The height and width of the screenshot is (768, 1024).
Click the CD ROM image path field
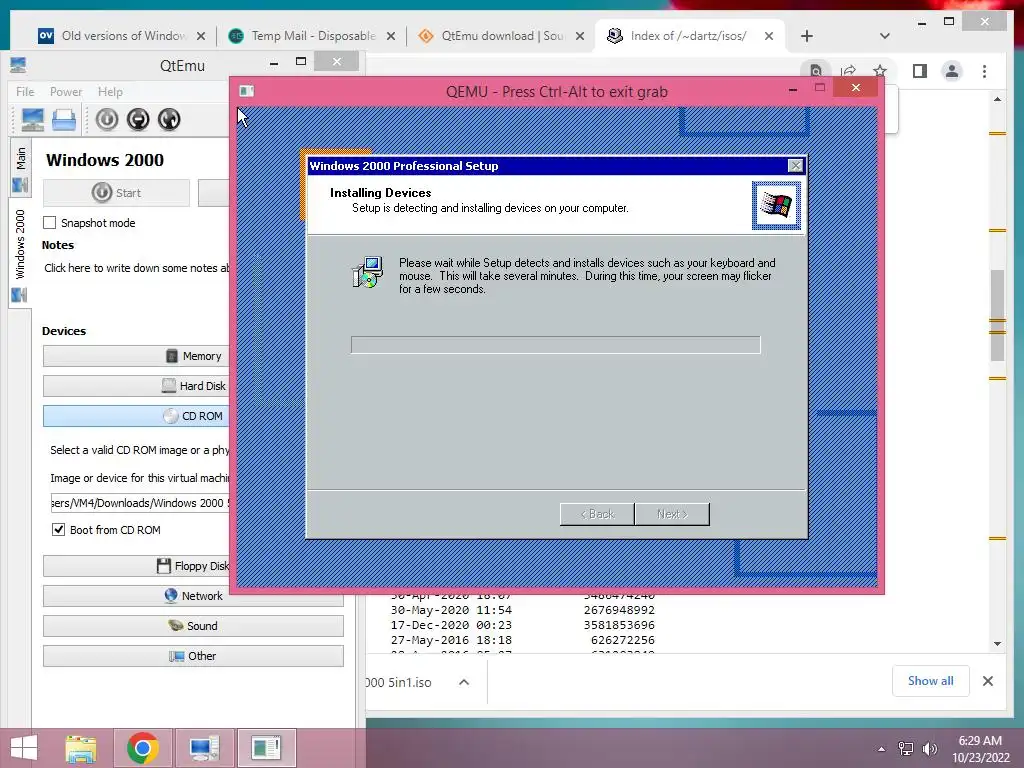coord(140,503)
